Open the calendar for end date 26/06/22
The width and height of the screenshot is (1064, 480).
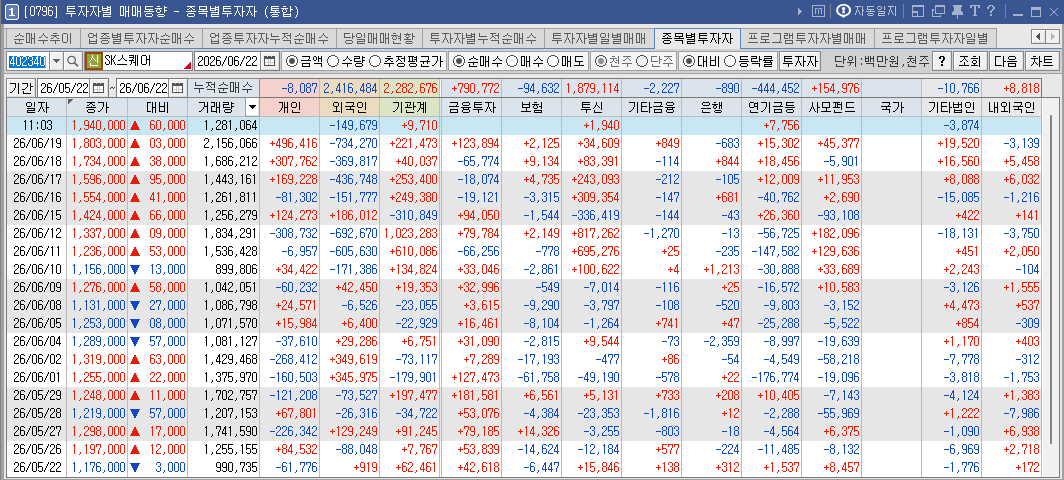tap(177, 88)
